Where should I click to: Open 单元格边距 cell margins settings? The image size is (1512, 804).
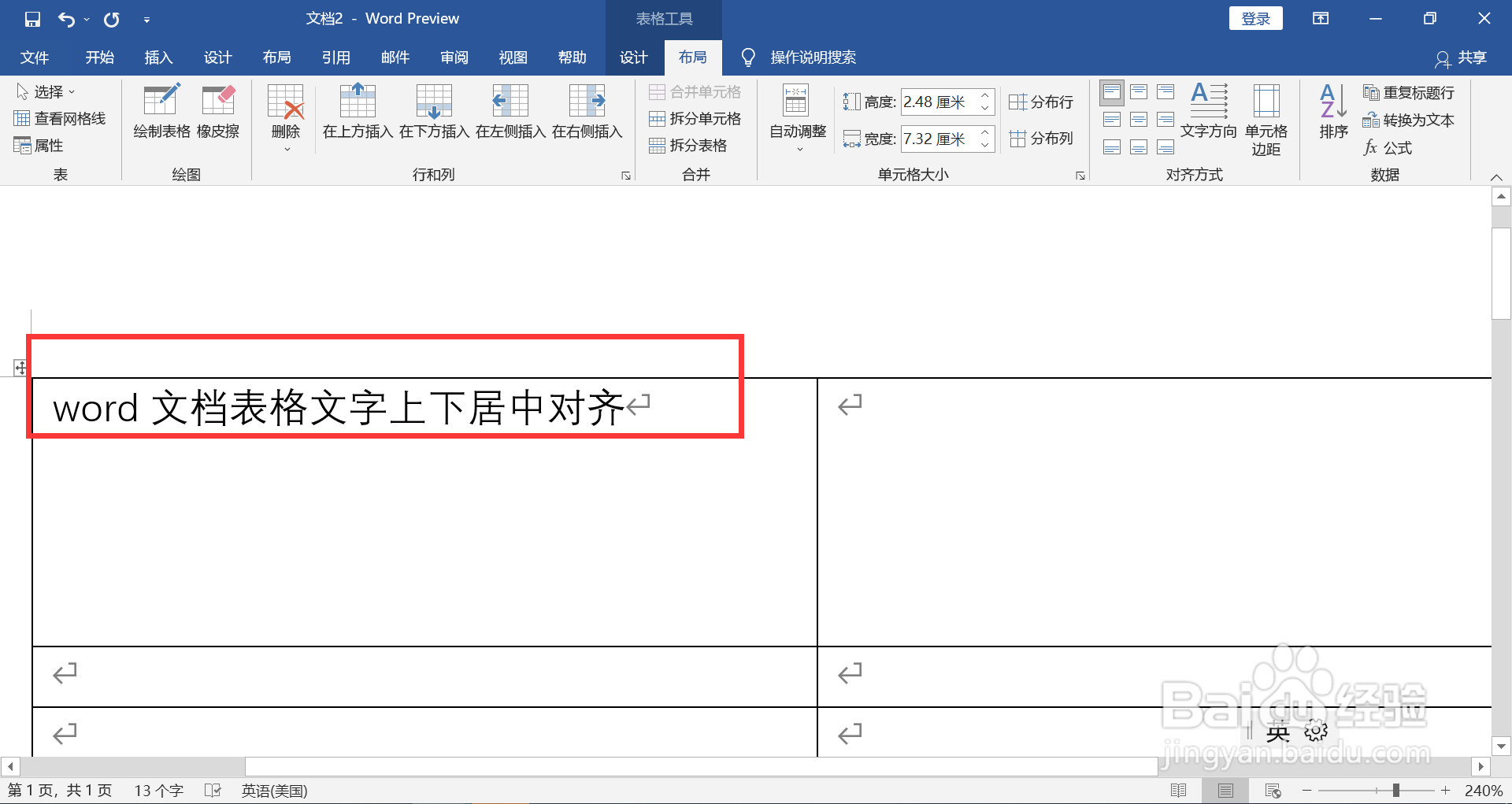coord(1266,118)
